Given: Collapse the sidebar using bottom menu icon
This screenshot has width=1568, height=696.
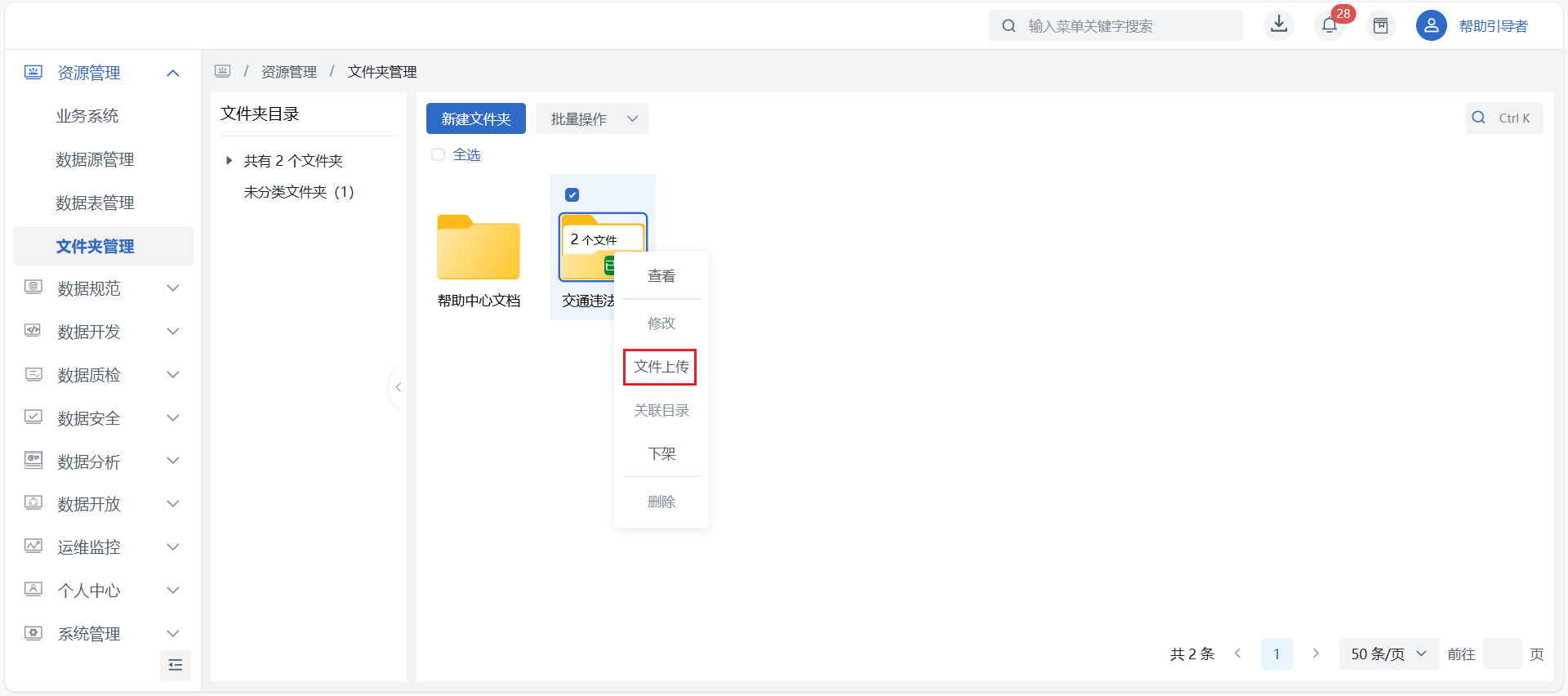Looking at the screenshot, I should [175, 665].
